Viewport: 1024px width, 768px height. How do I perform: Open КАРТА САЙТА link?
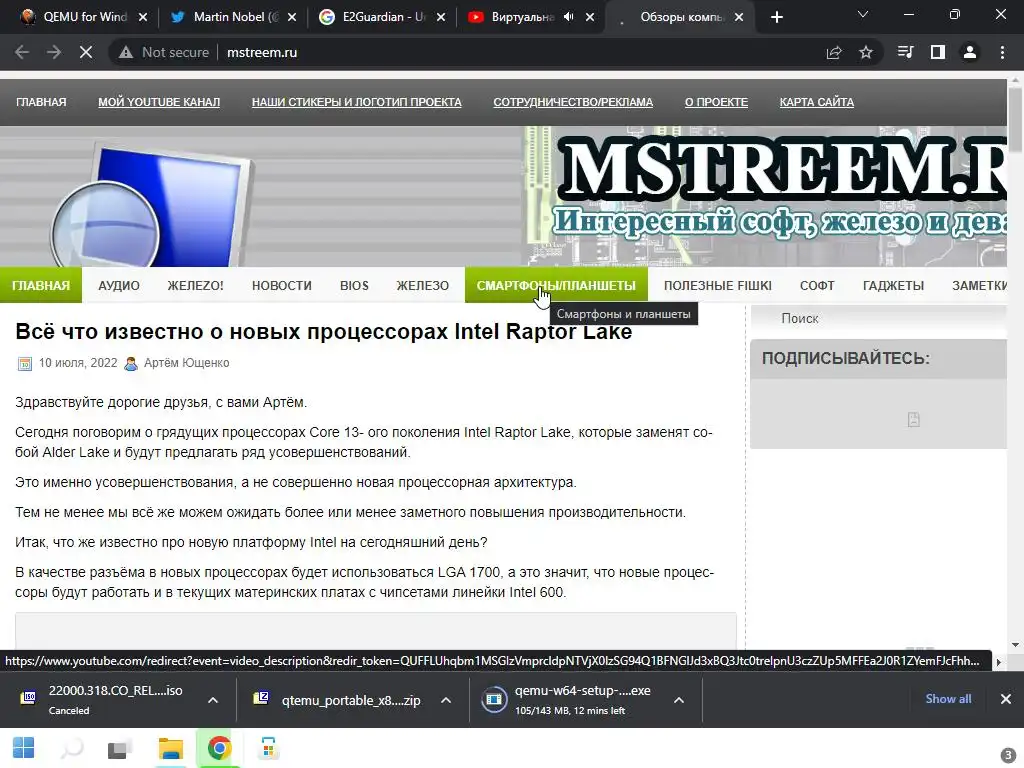(x=816, y=102)
